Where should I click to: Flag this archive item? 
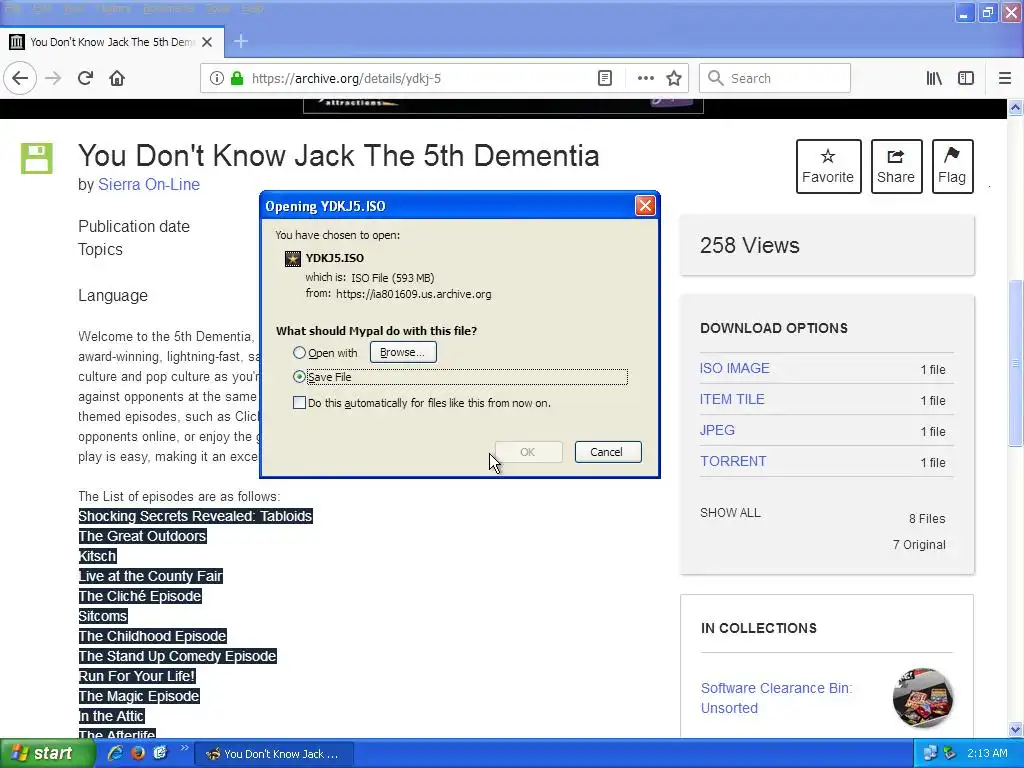(952, 166)
